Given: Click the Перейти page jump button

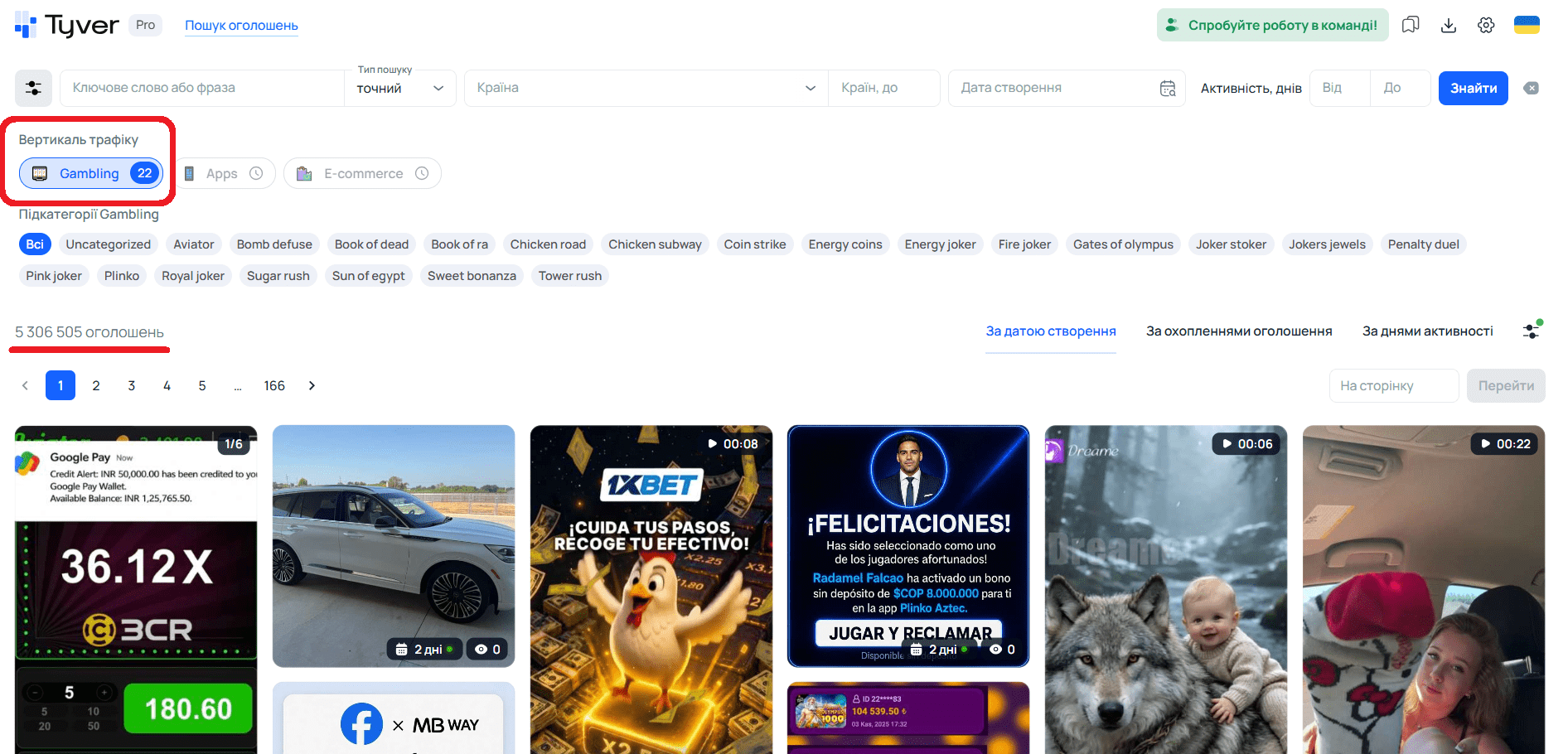Looking at the screenshot, I should coord(1506,386).
